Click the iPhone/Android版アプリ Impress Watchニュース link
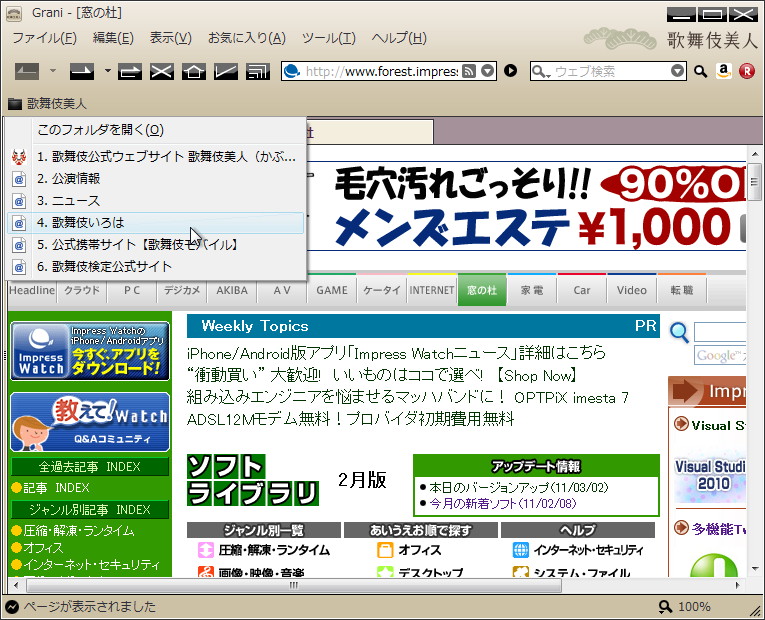This screenshot has height=620, width=765. pyautogui.click(x=396, y=353)
